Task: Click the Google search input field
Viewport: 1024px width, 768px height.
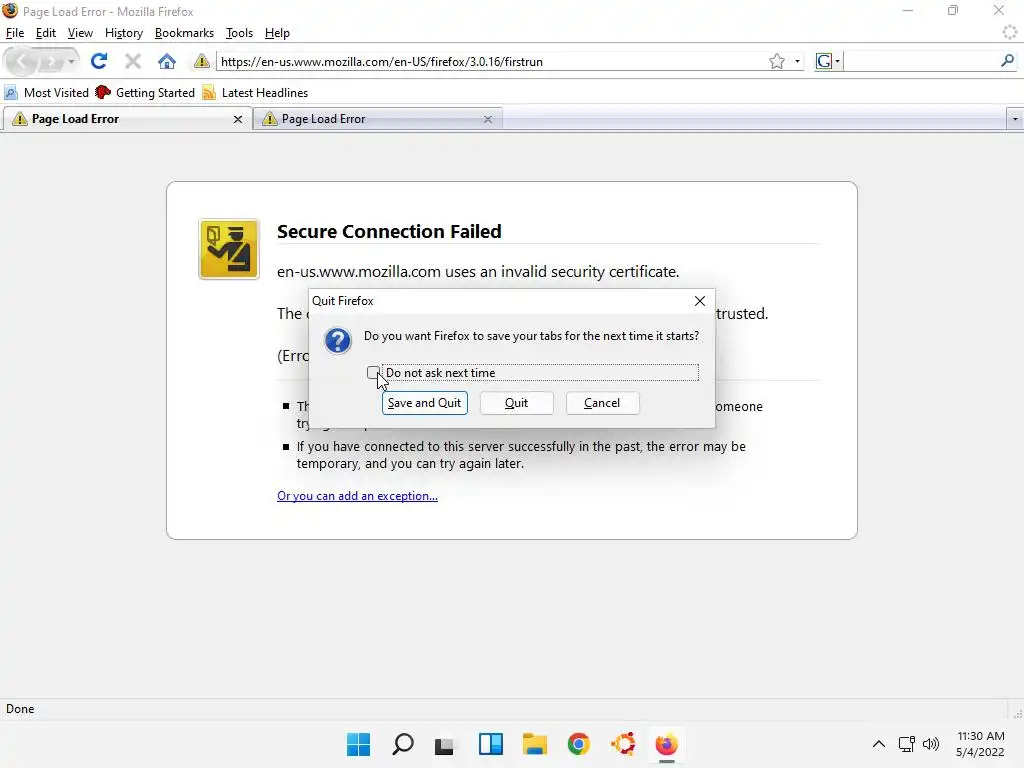Action: (920, 61)
